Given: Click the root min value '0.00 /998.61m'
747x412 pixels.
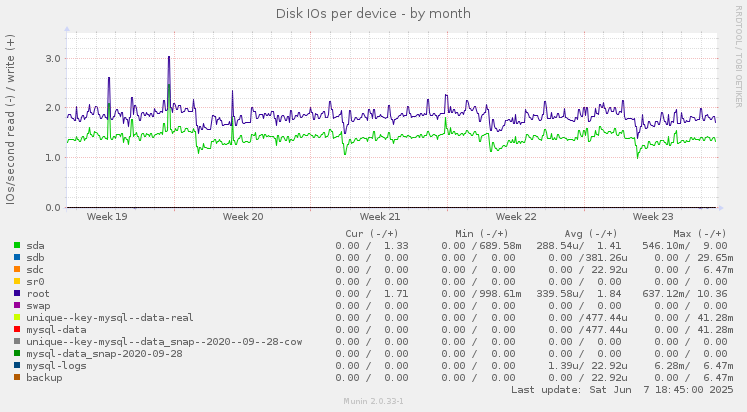Looking at the screenshot, I should point(481,294).
